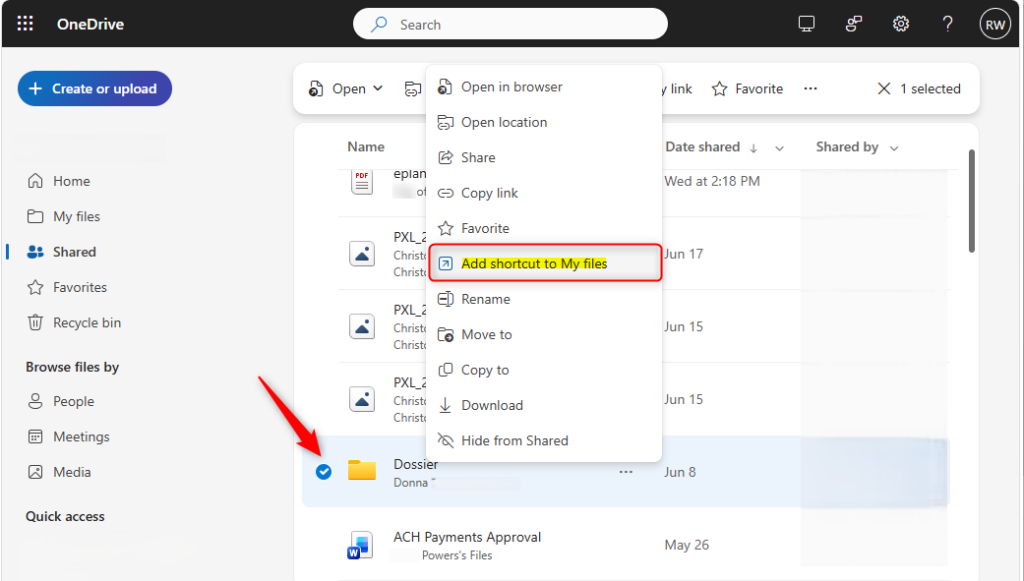Screen dimensions: 1024x581
Task: Select Shared in sidebar
Action: coord(61,251)
